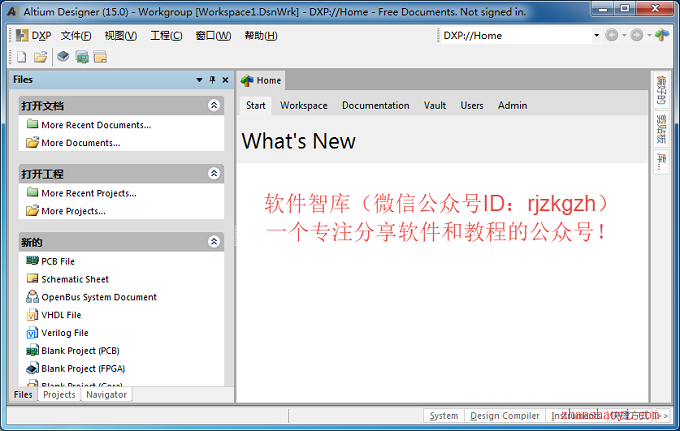Screen dimensions: 680x431
Task: Open the 文件(F) menu
Action: tap(76, 36)
